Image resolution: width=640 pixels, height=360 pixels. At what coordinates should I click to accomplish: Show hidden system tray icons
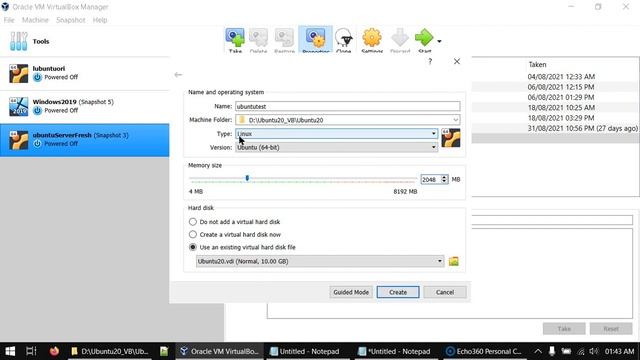[x=538, y=351]
